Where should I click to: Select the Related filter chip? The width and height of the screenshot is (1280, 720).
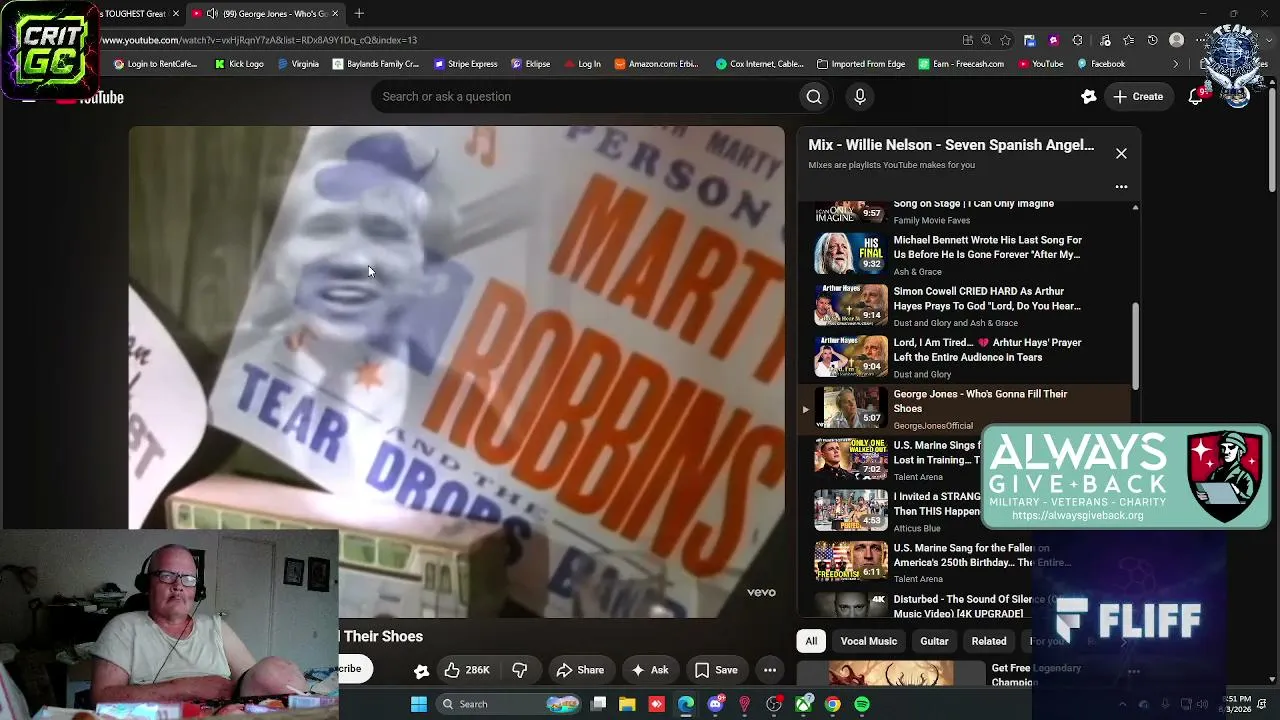pos(989,641)
